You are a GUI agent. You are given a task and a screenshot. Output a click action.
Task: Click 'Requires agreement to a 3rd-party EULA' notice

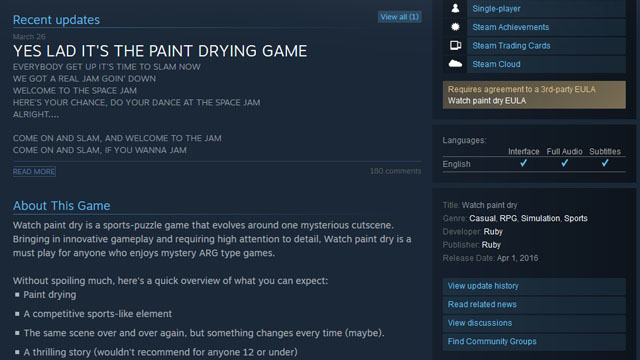pyautogui.click(x=522, y=89)
